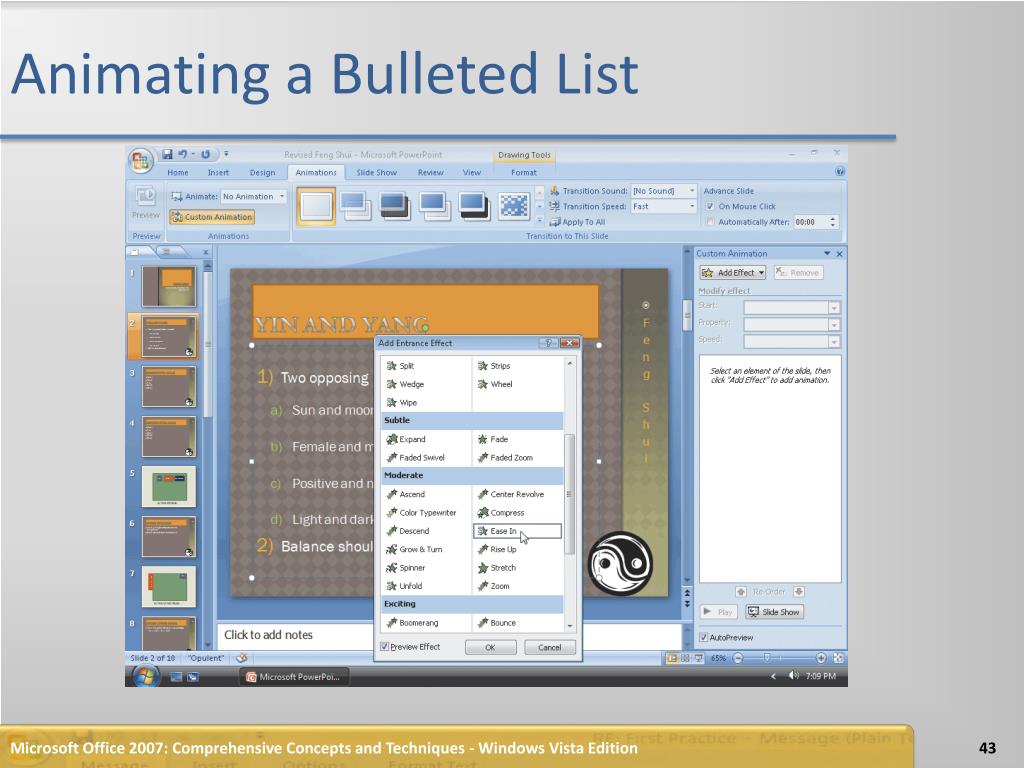Screen dimensions: 1024x768
Task: Expand quick access toolbar customize arrow
Action: [226, 154]
